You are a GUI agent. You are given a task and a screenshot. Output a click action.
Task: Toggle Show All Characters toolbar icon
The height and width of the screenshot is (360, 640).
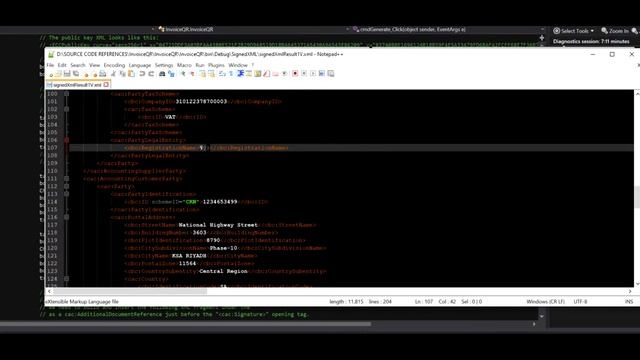(231, 74)
